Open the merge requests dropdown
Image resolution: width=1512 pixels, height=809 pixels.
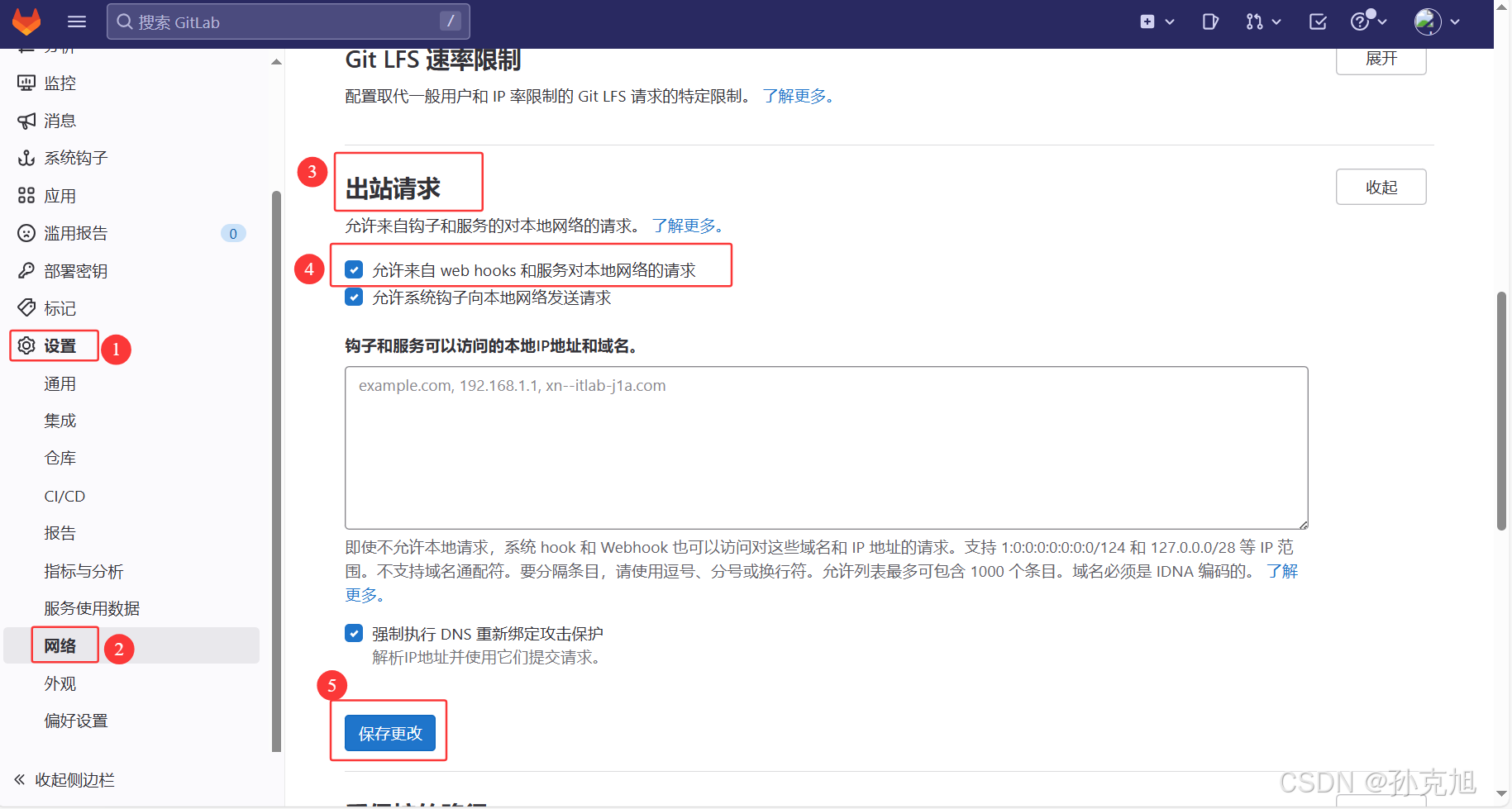pos(1262,22)
